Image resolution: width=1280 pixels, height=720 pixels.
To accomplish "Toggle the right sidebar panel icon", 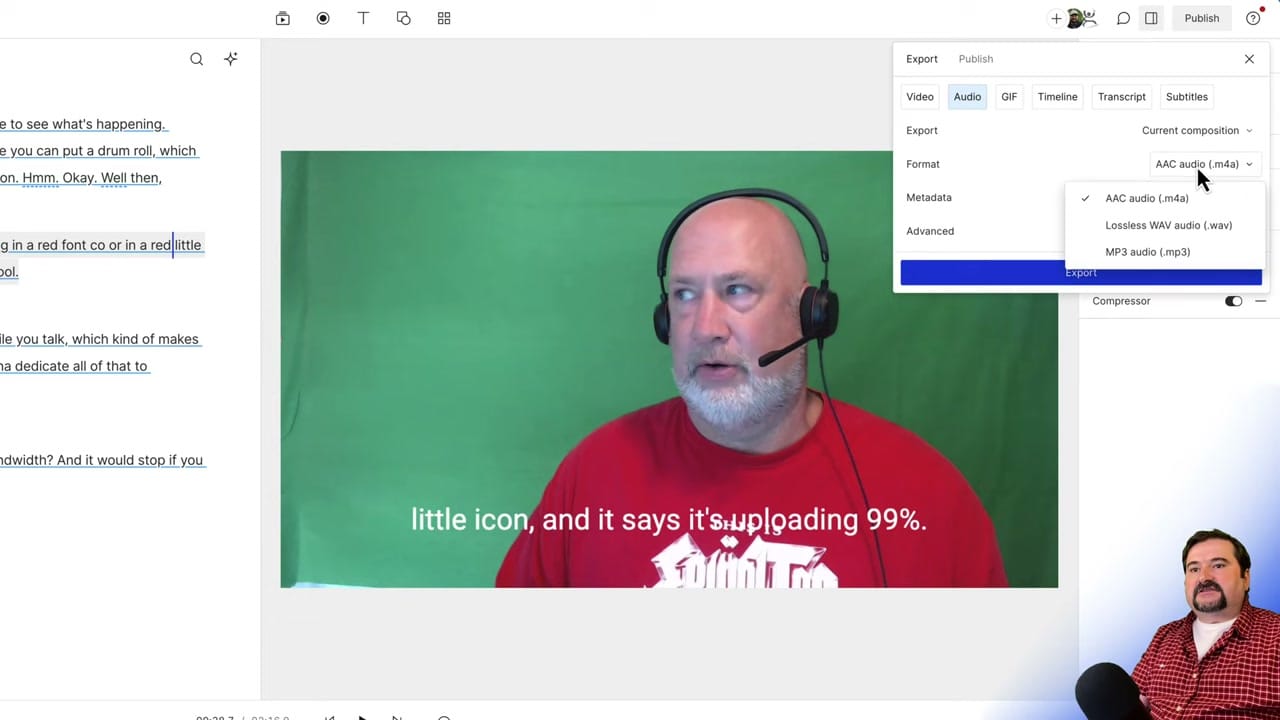I will tap(1151, 18).
